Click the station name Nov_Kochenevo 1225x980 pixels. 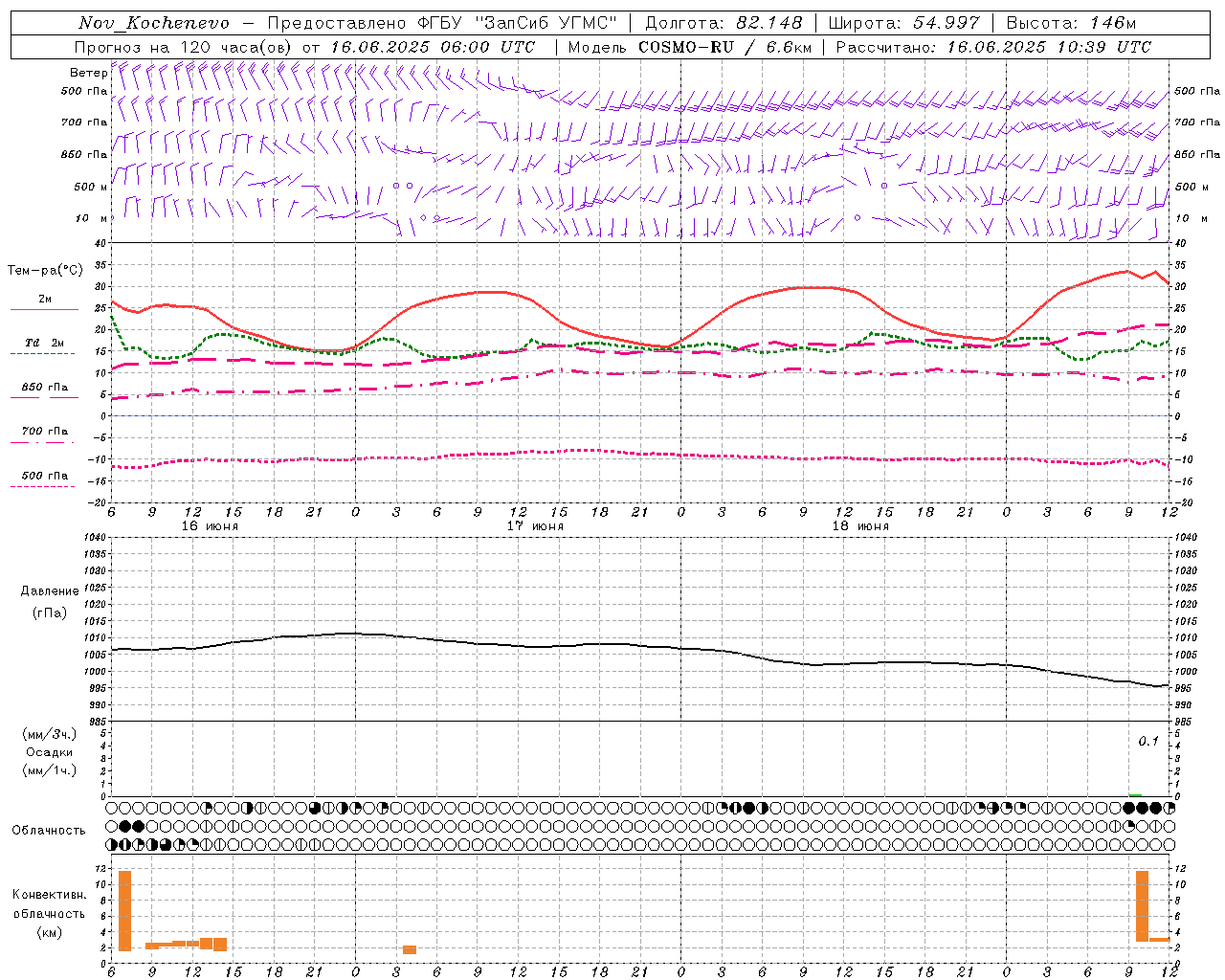[154, 23]
